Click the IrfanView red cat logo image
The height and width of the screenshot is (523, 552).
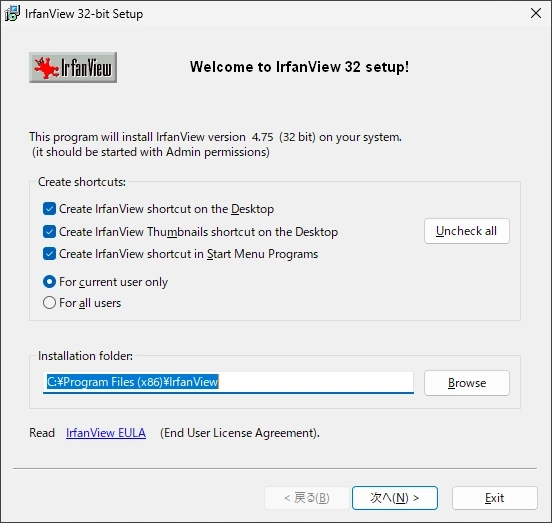coord(73,68)
